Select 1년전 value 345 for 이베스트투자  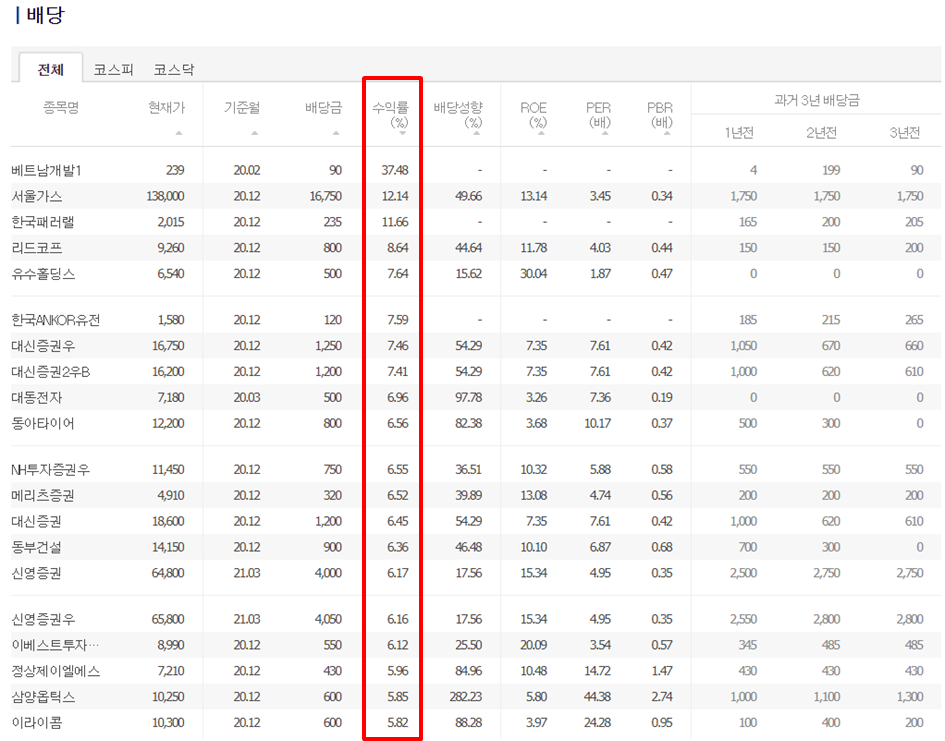point(747,645)
